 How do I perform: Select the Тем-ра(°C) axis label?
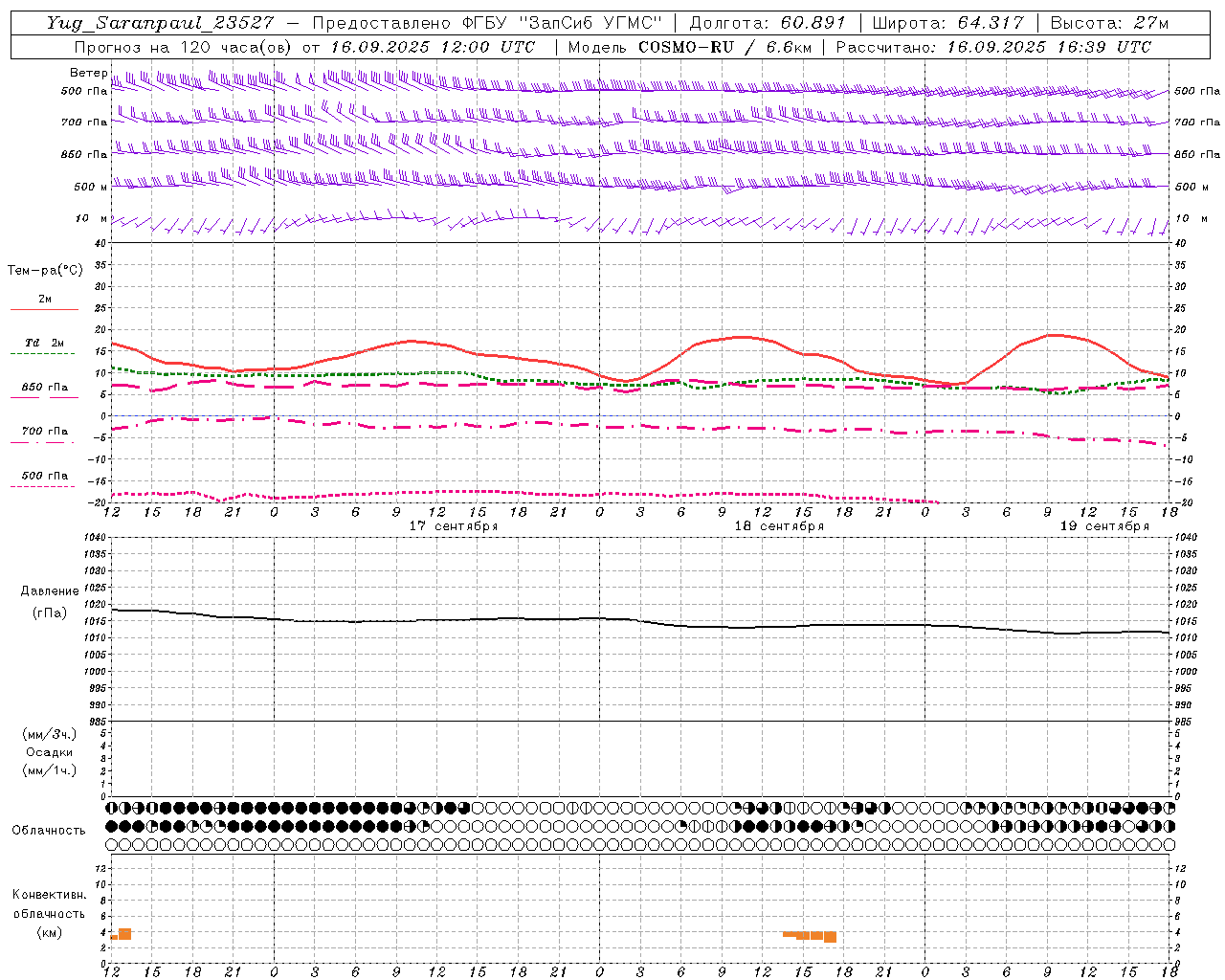45,271
